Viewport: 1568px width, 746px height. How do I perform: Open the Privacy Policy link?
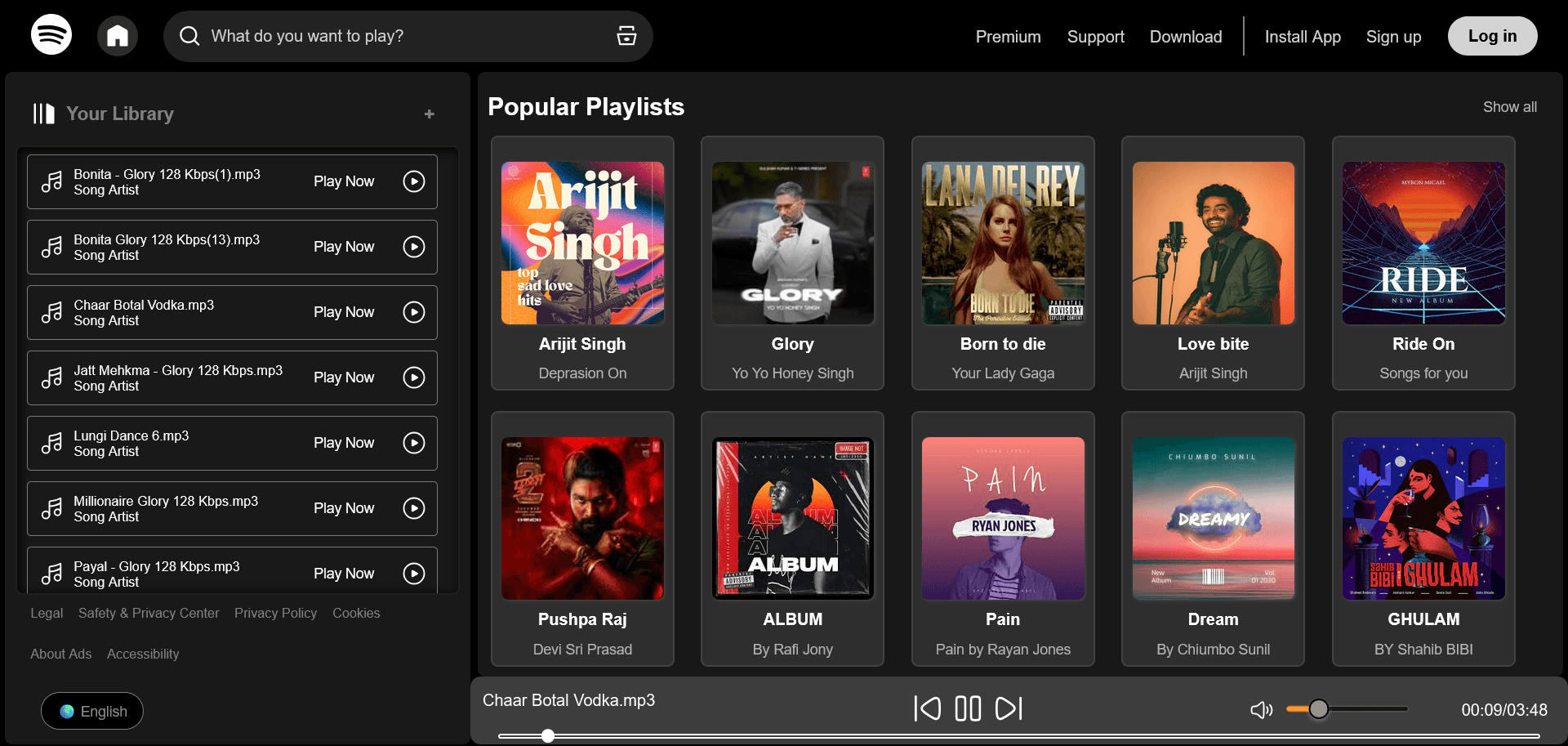click(x=275, y=613)
